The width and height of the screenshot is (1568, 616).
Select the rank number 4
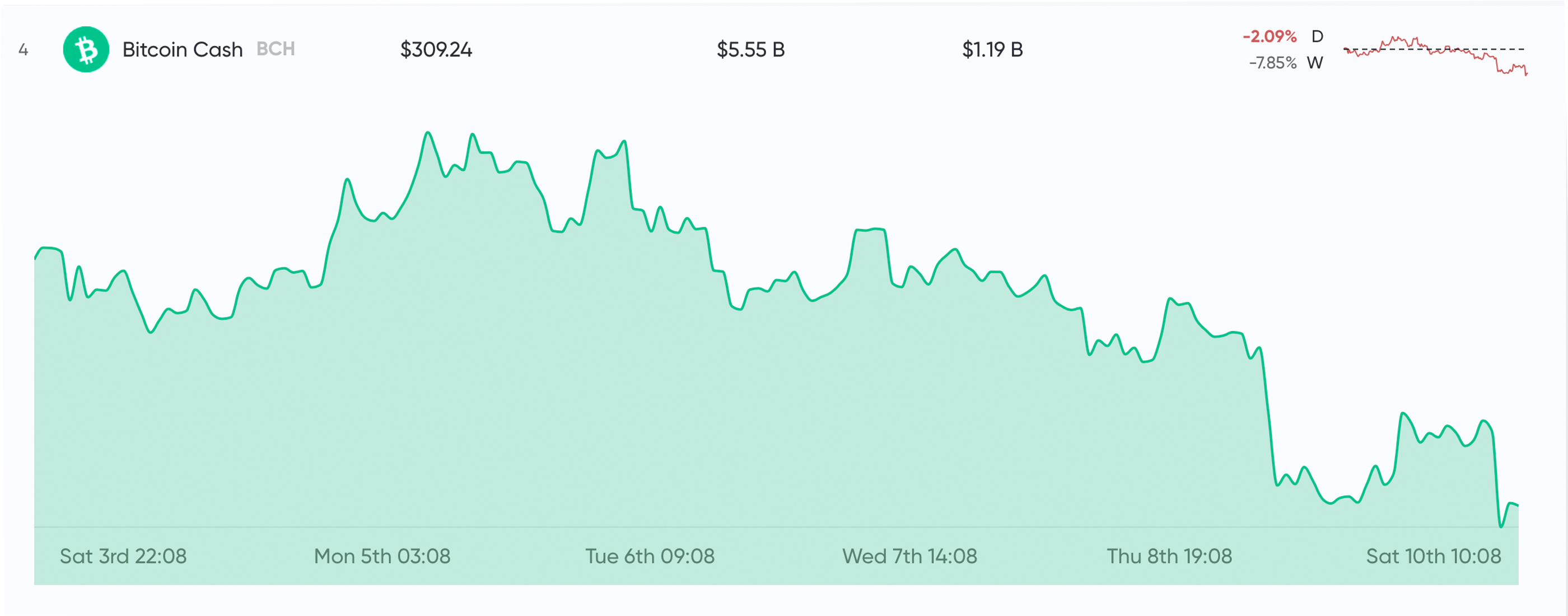click(23, 49)
